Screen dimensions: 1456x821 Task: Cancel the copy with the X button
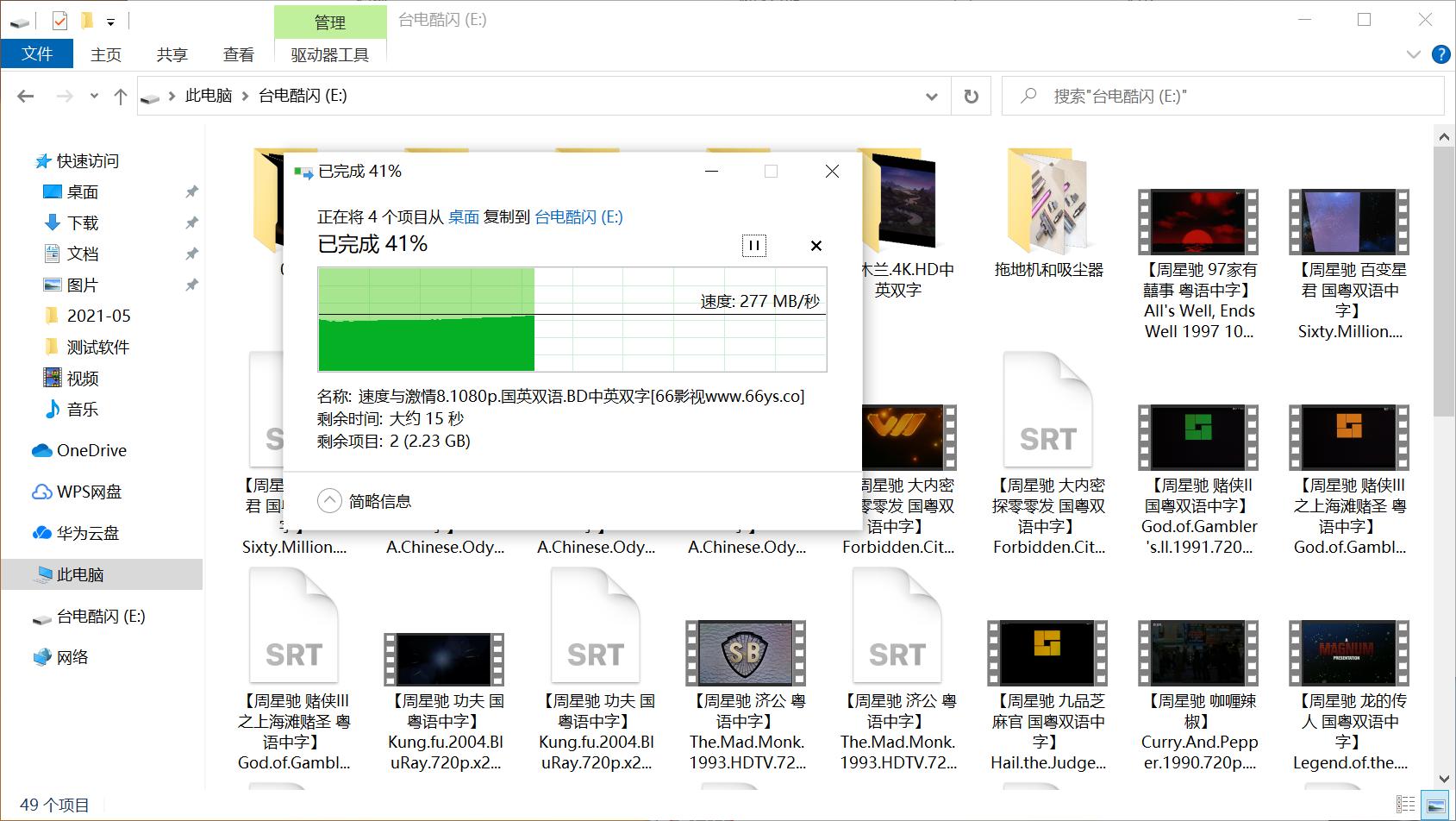[815, 246]
